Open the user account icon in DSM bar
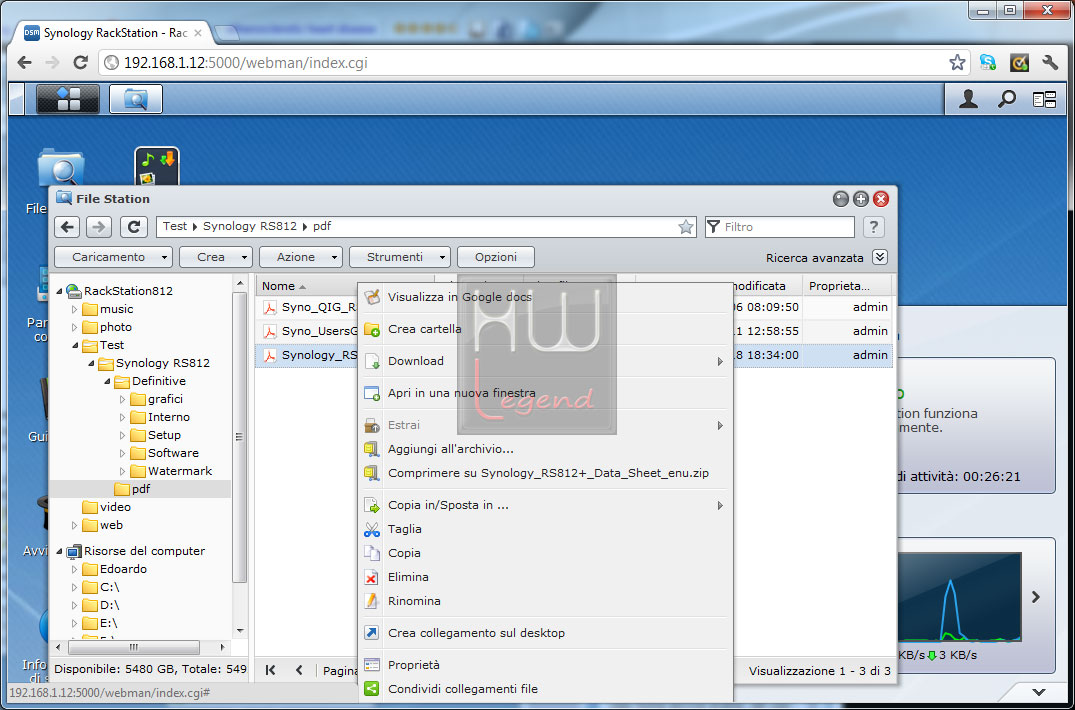 (x=968, y=99)
